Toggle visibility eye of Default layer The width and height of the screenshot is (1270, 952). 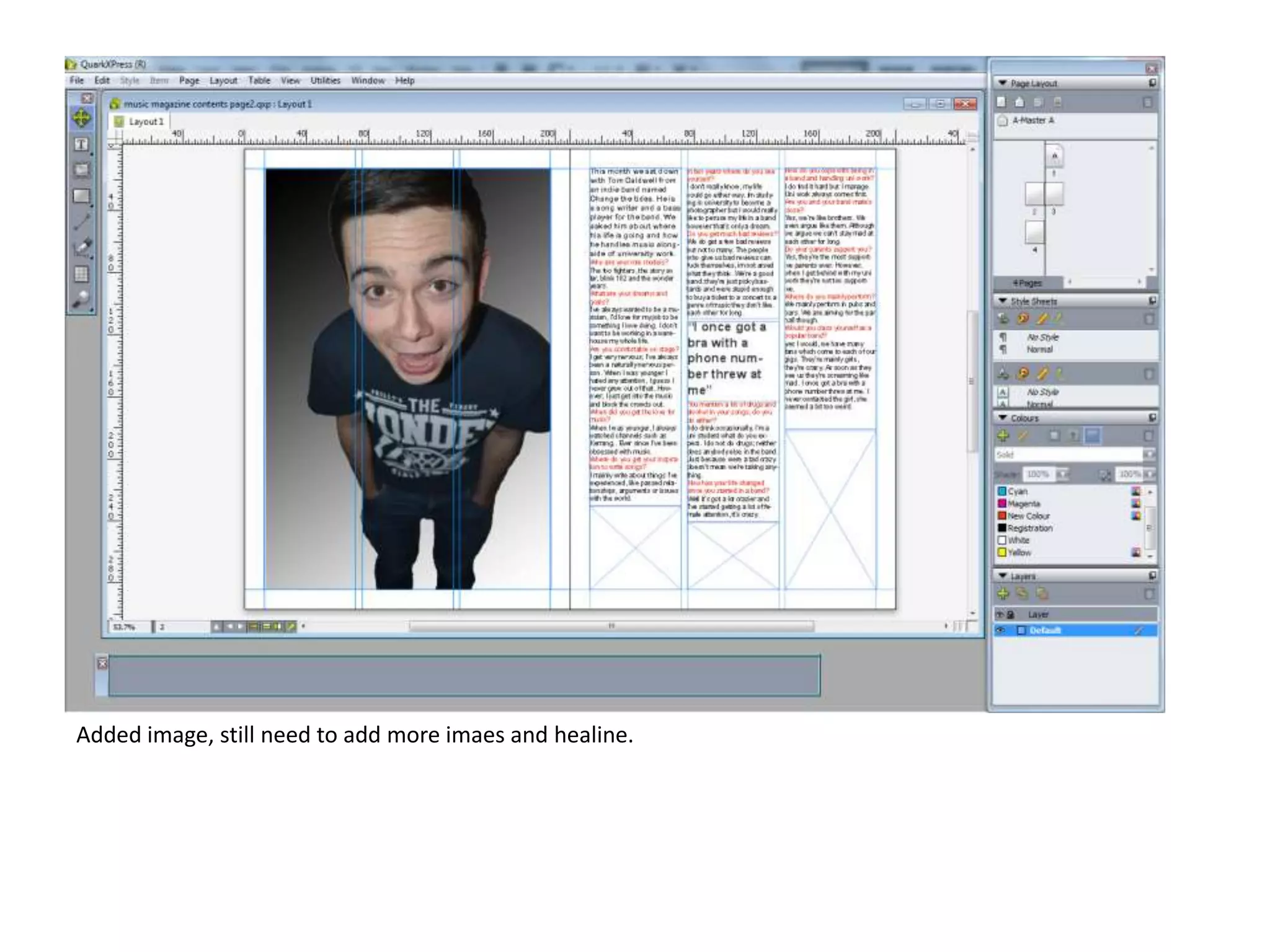coord(1000,630)
